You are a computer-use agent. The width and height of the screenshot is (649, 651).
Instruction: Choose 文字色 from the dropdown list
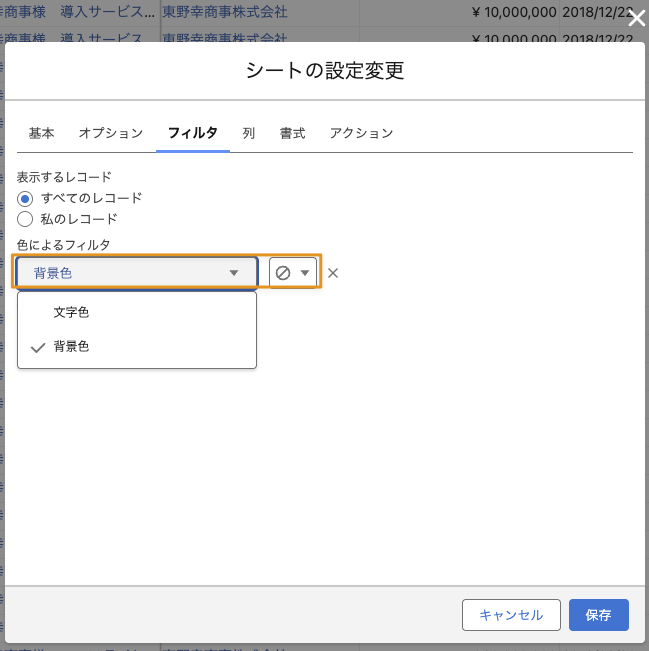point(71,312)
